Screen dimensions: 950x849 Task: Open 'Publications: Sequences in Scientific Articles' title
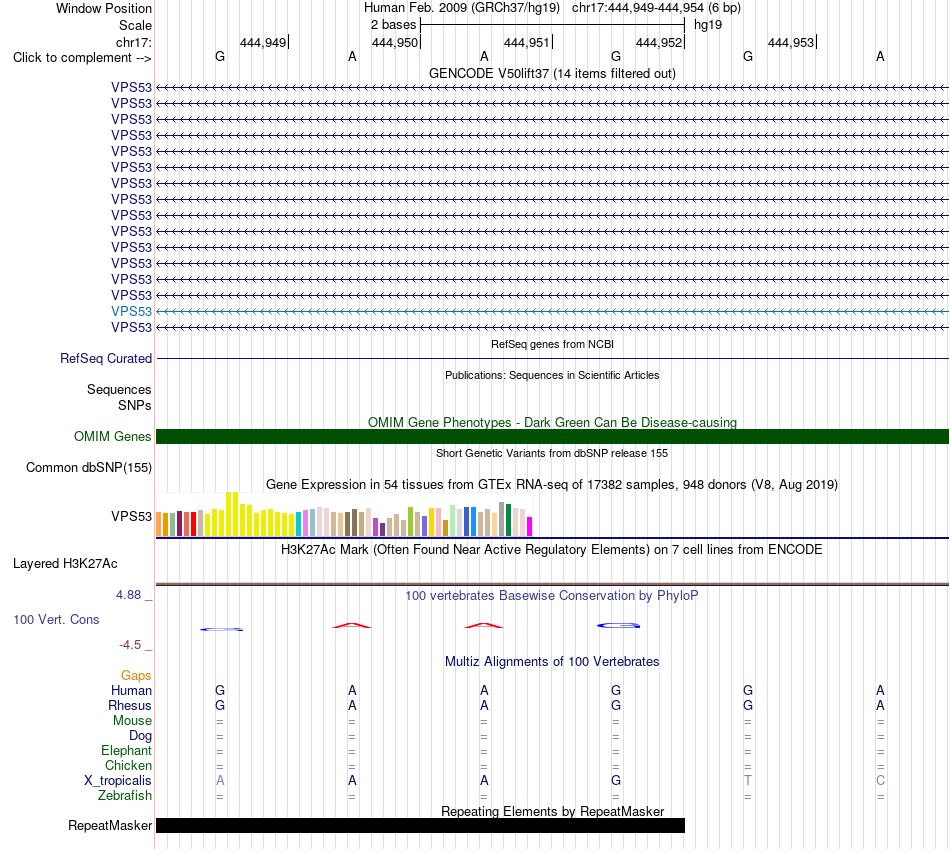pos(552,375)
